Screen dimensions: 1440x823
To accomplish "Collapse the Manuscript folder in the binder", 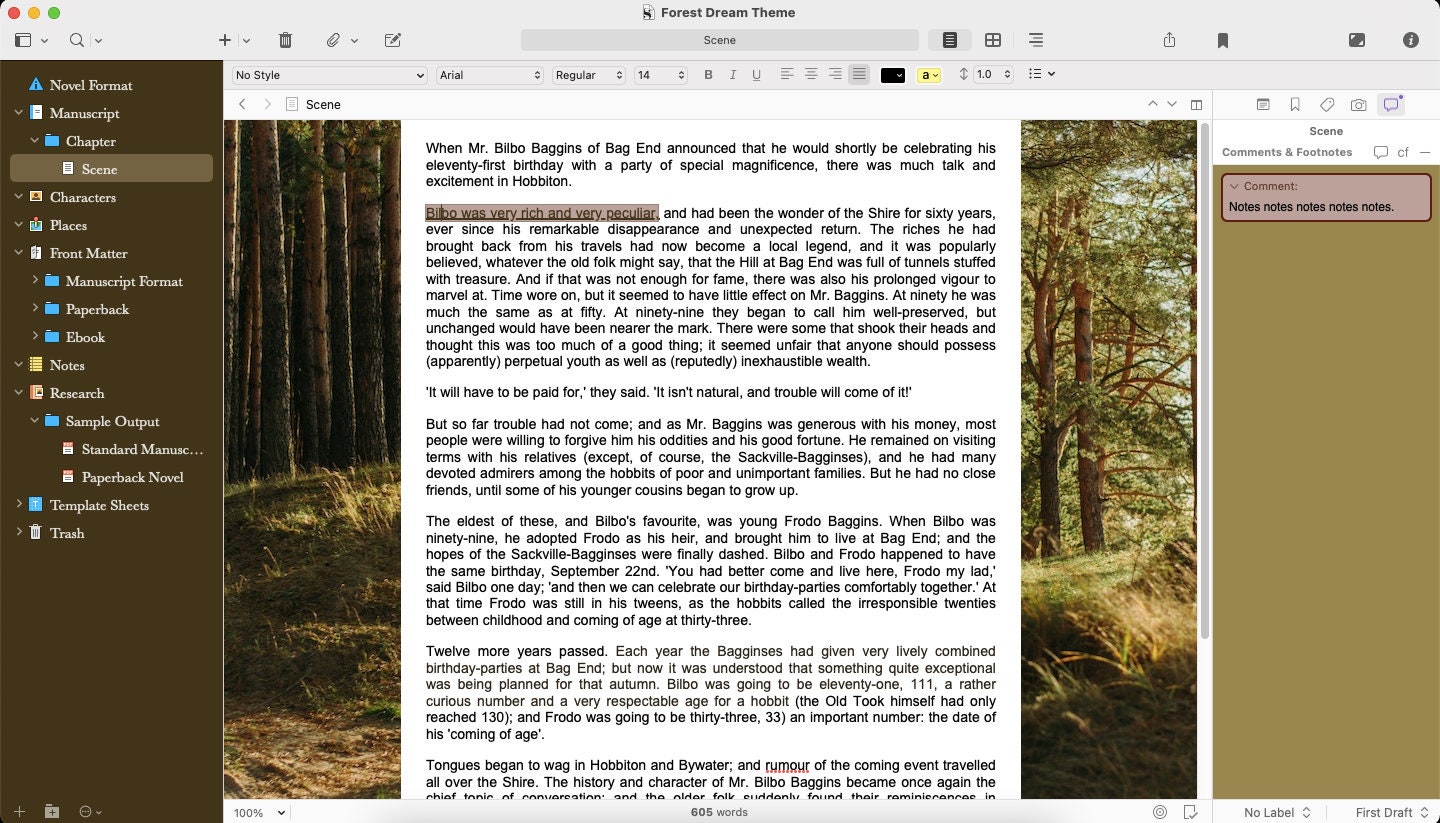I will (x=18, y=113).
